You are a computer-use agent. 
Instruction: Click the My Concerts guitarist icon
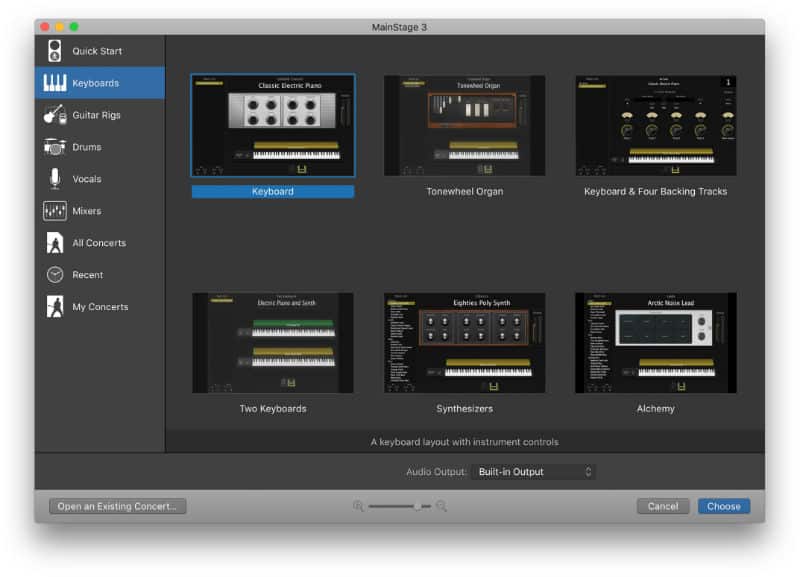(55, 307)
